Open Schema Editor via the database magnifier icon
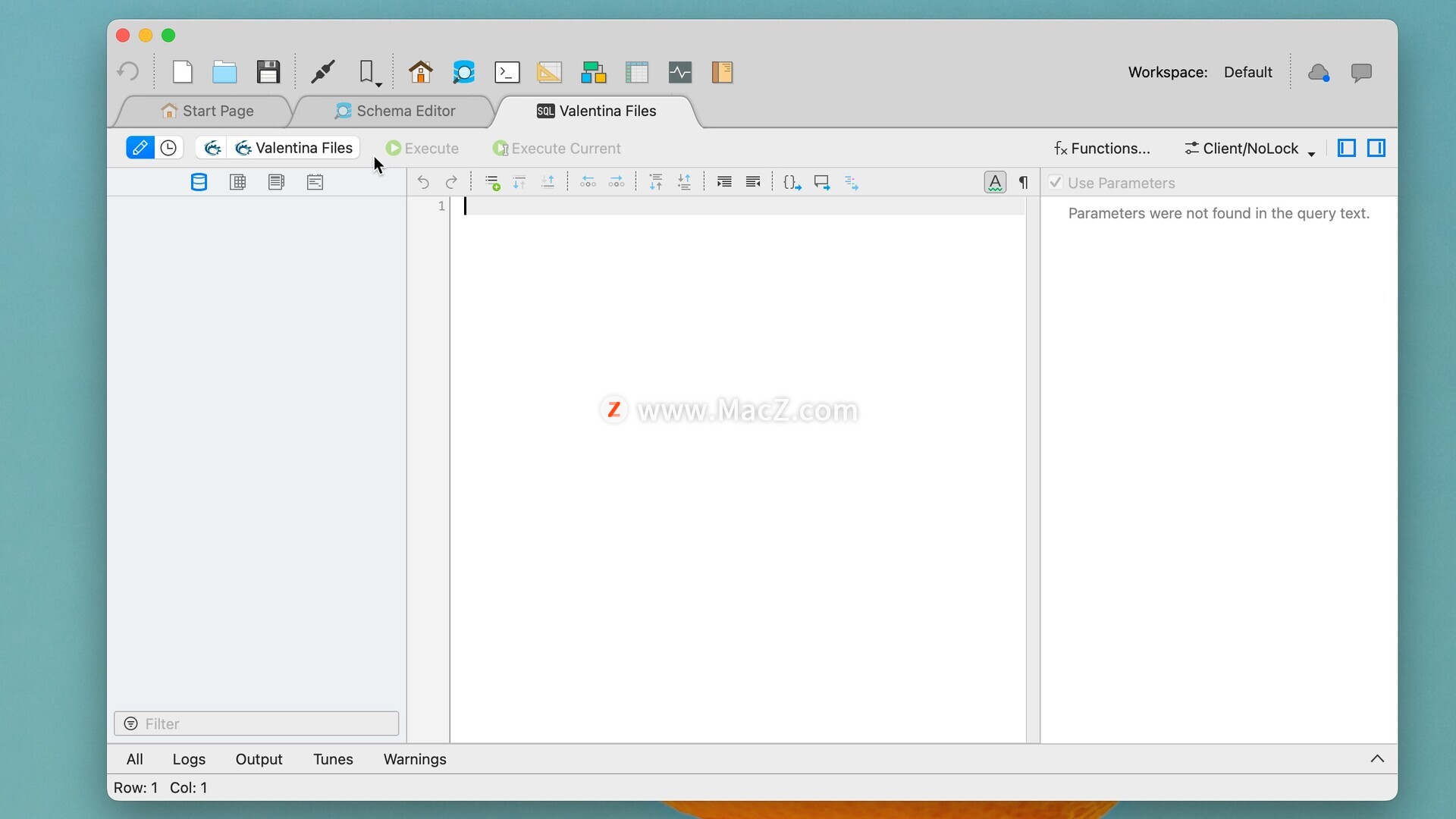The height and width of the screenshot is (819, 1456). [463, 72]
